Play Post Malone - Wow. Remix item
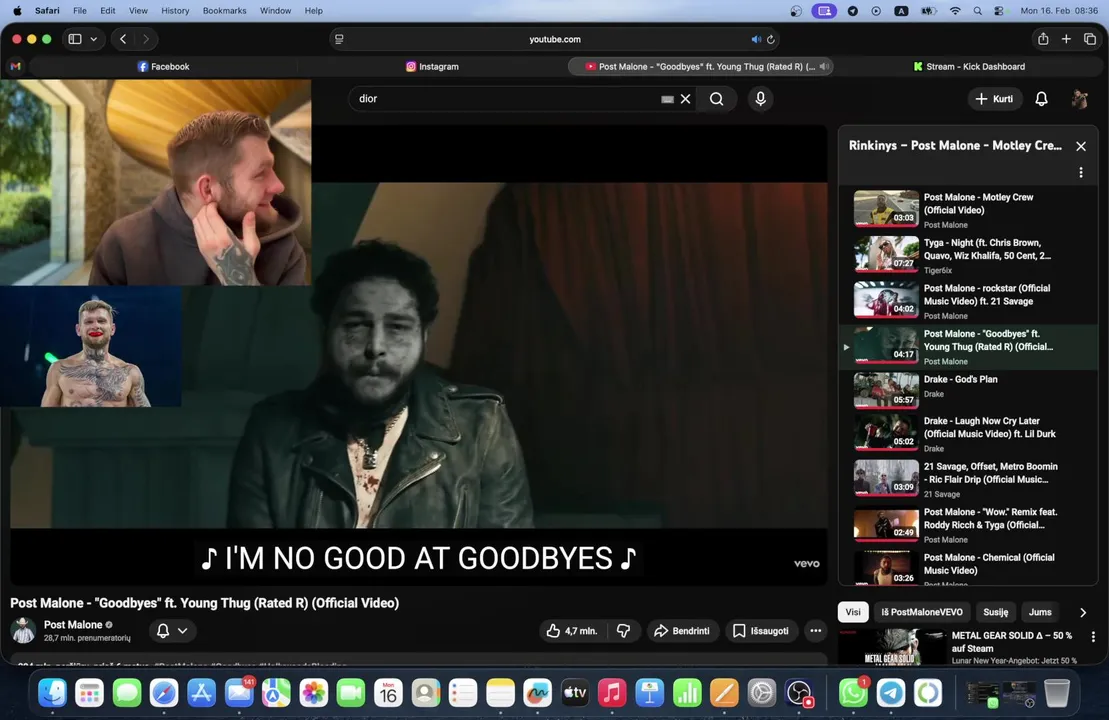Image resolution: width=1109 pixels, height=720 pixels. point(967,525)
